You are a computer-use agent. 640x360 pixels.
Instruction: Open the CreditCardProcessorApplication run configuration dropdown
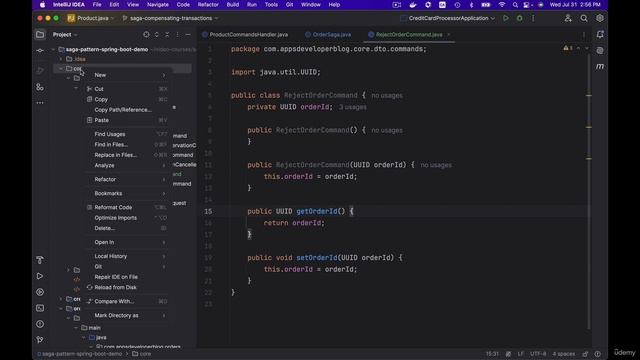click(448, 18)
